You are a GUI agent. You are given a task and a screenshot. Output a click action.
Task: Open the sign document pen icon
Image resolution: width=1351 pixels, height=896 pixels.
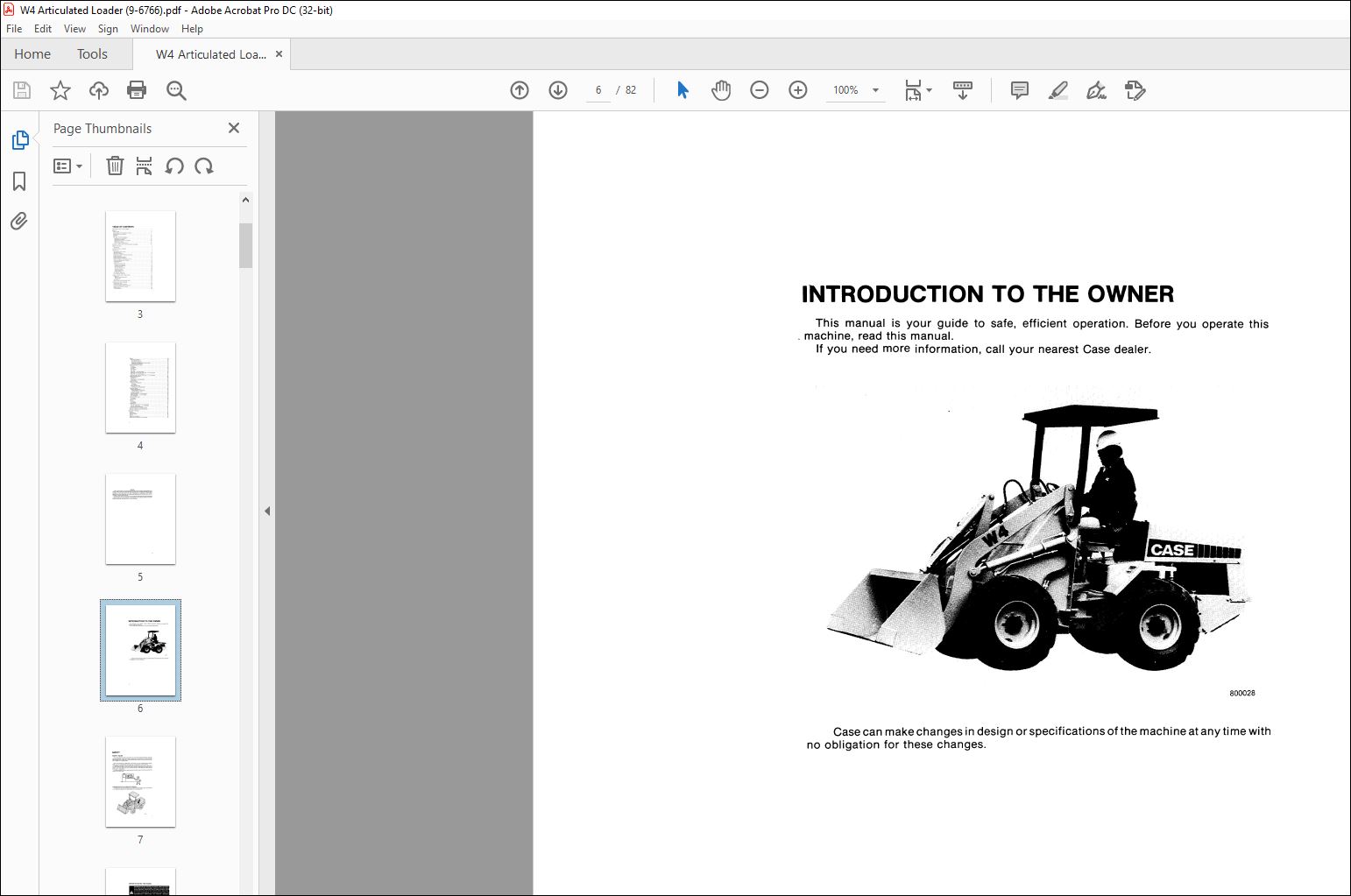[x=1096, y=90]
